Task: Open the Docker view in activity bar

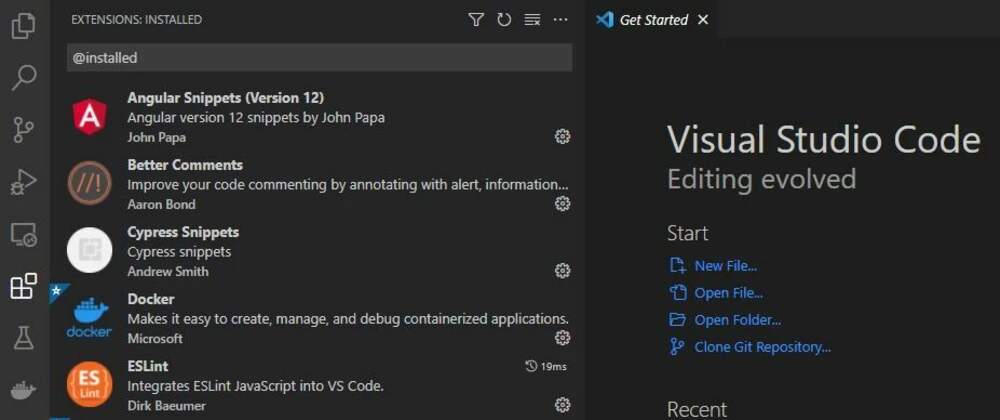Action: [24, 389]
